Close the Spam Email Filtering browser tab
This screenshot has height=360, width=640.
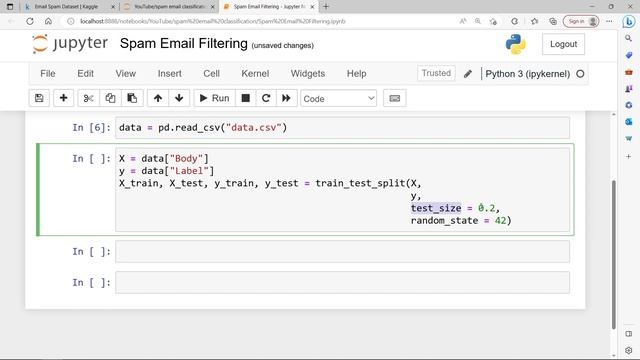click(312, 7)
